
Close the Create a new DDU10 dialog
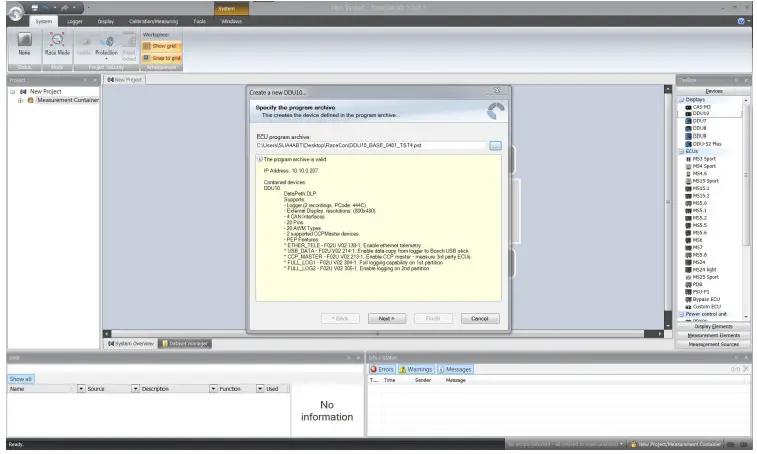[497, 91]
